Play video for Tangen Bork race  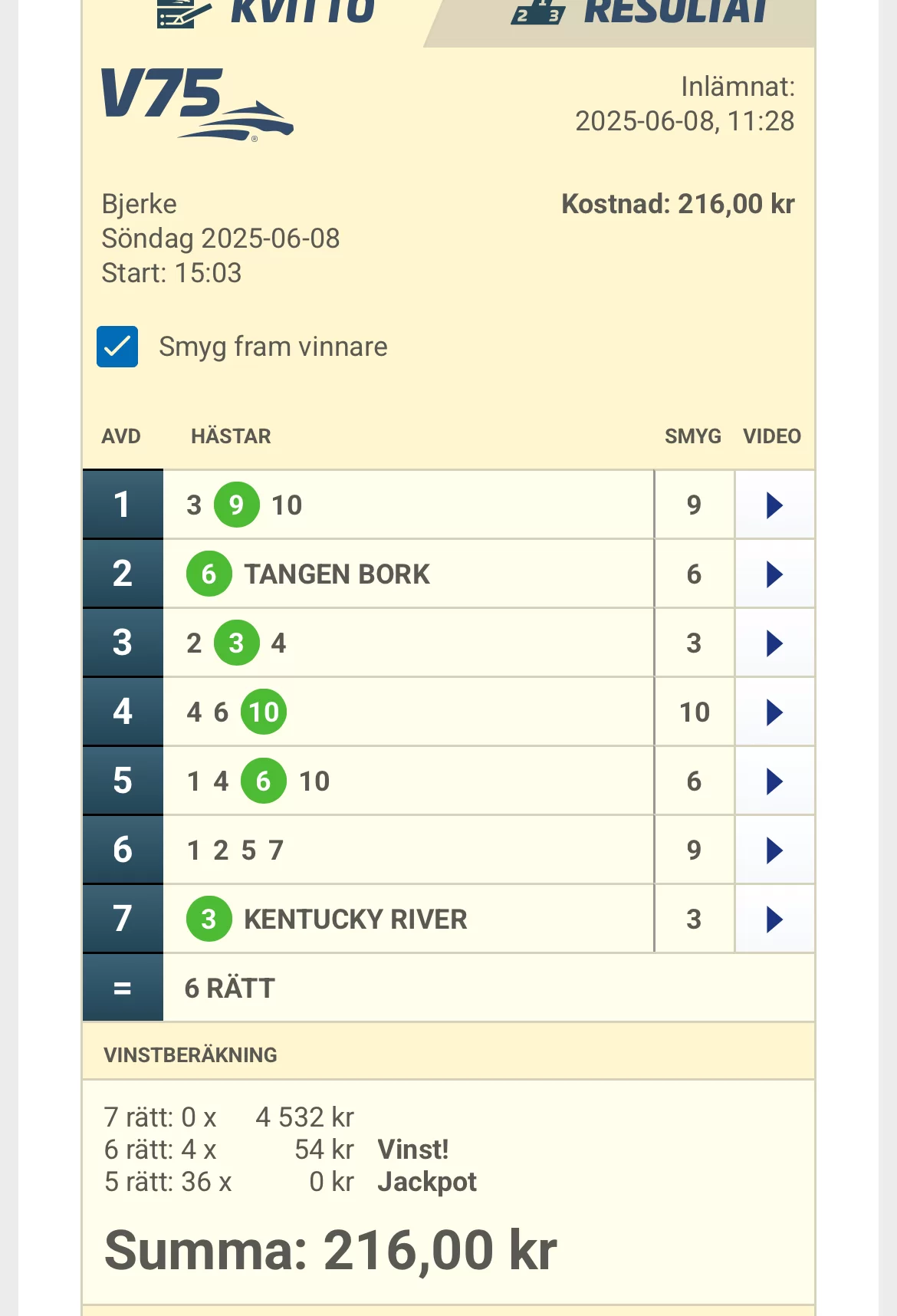[774, 574]
